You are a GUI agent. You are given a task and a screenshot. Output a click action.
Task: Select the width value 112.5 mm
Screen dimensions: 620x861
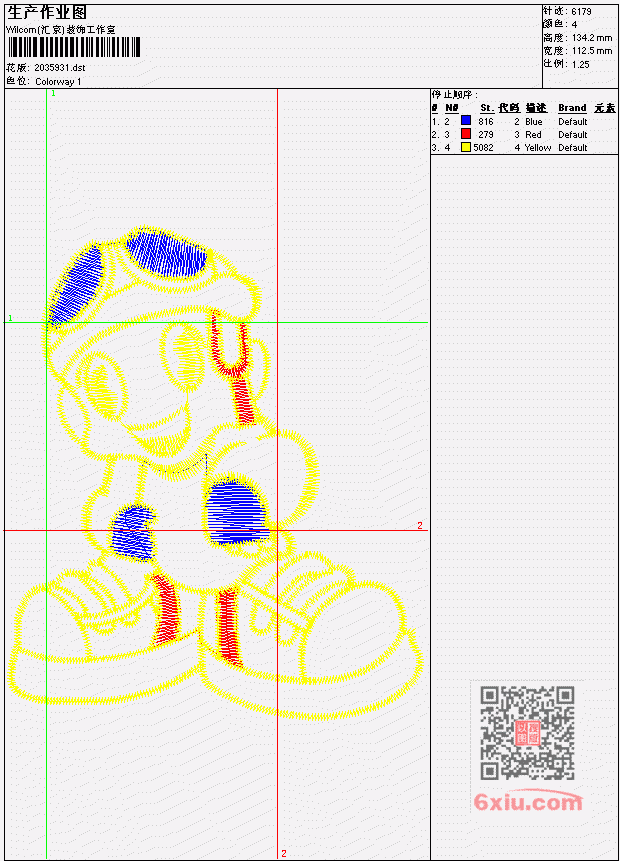coord(592,51)
